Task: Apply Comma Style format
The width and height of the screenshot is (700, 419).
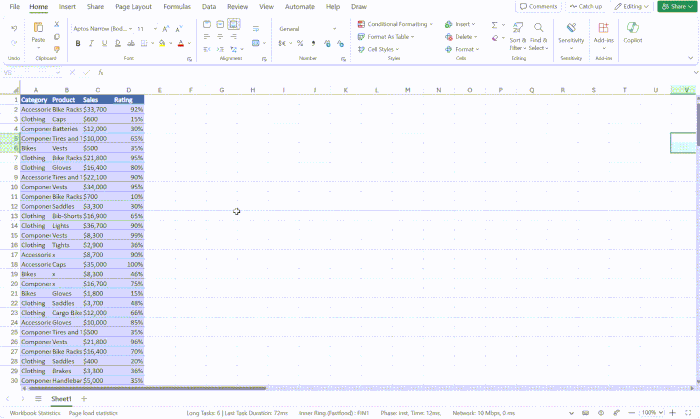Action: [313, 43]
